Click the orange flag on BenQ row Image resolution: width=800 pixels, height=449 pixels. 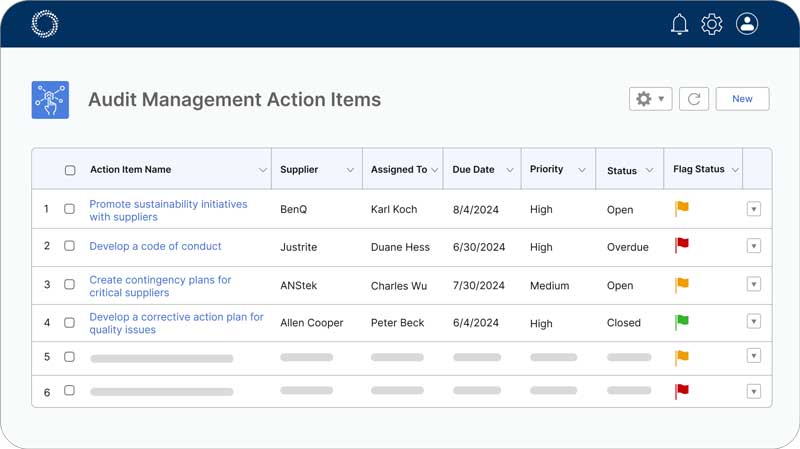[x=682, y=209]
